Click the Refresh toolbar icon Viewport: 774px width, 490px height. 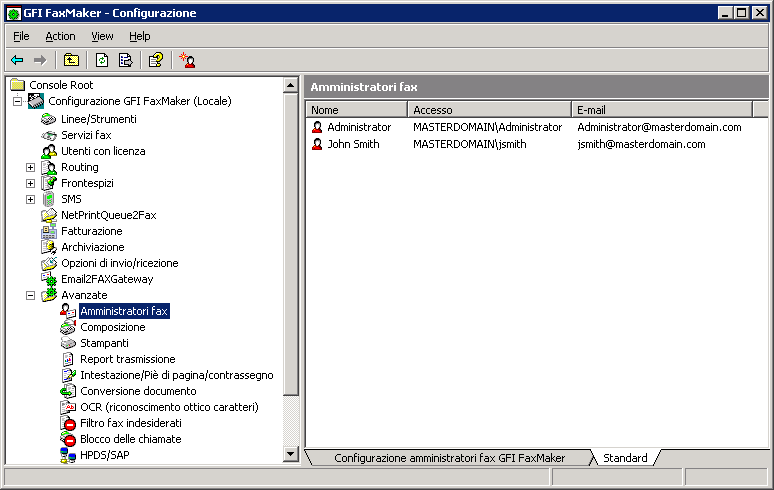tap(102, 60)
